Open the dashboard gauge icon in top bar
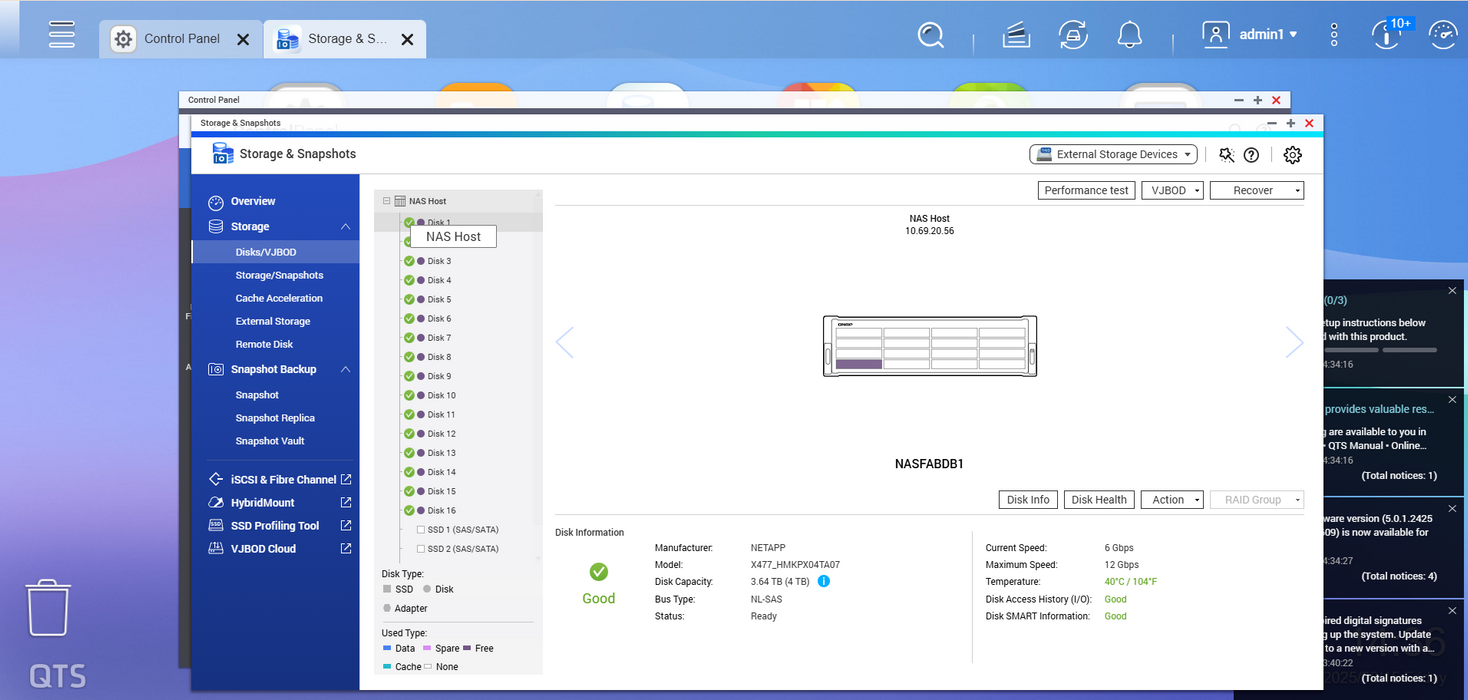 (1442, 36)
